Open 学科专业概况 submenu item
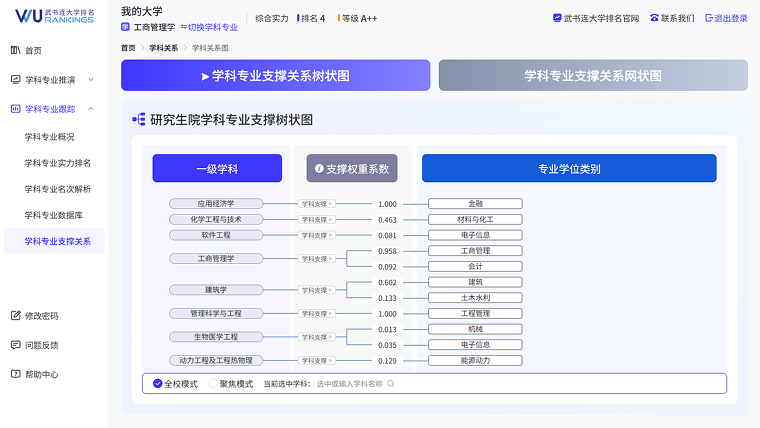The image size is (760, 428). pyautogui.click(x=49, y=137)
